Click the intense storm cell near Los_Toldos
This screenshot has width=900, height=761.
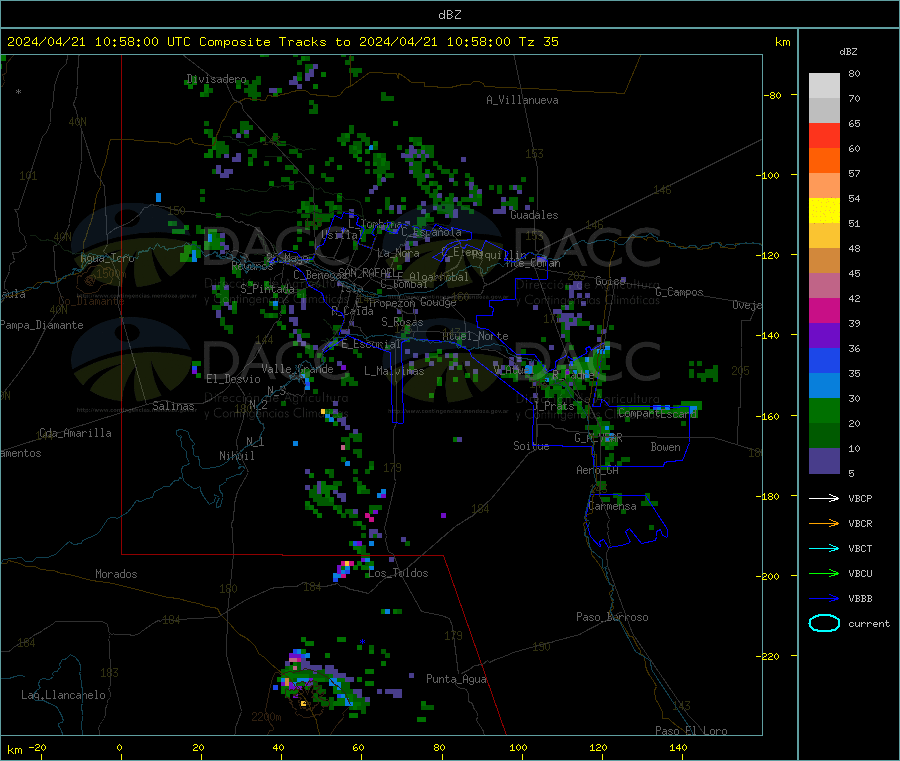tap(344, 570)
